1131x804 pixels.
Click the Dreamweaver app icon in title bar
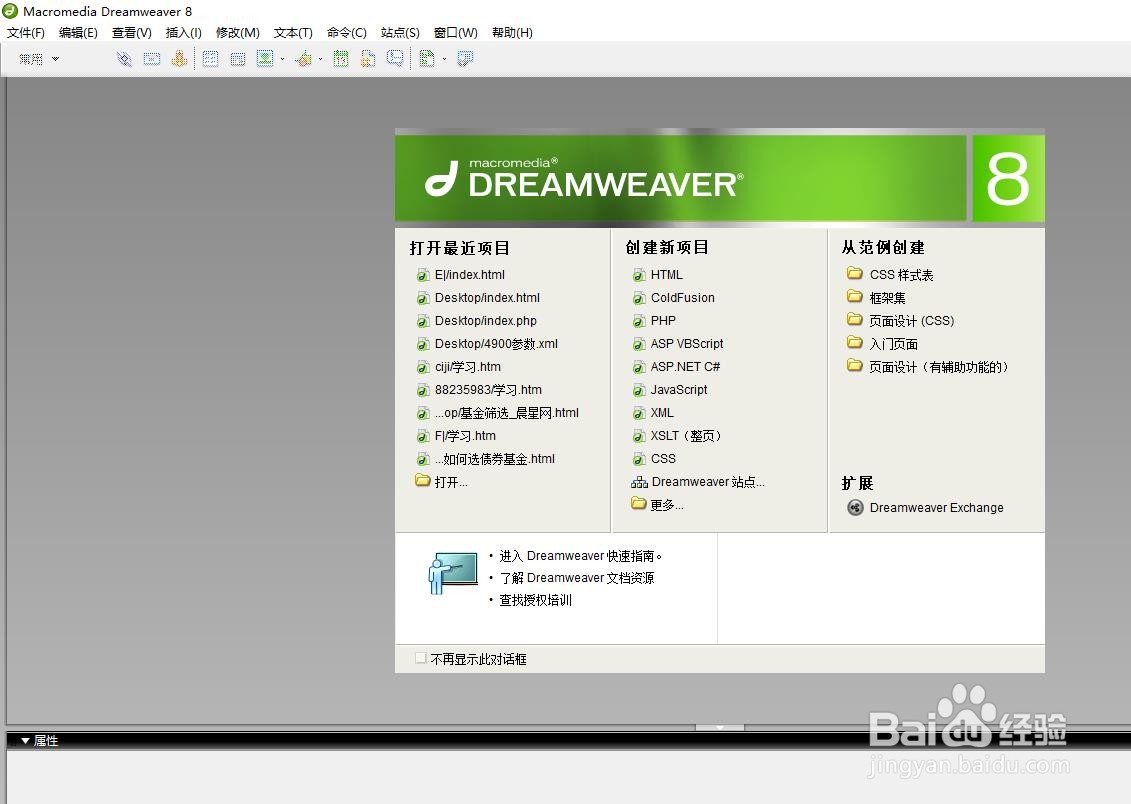[x=10, y=11]
